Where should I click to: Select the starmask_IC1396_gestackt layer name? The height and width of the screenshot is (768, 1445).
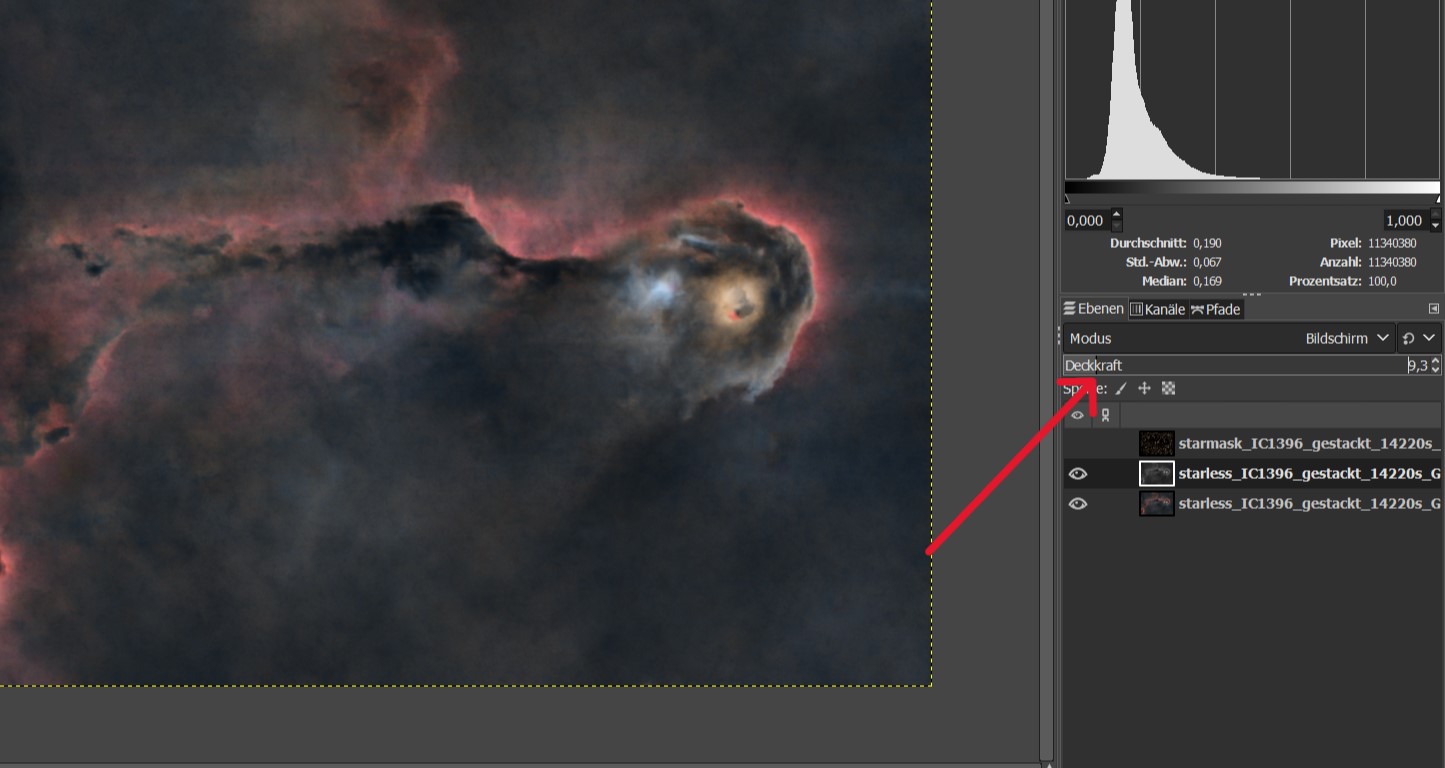click(1309, 443)
